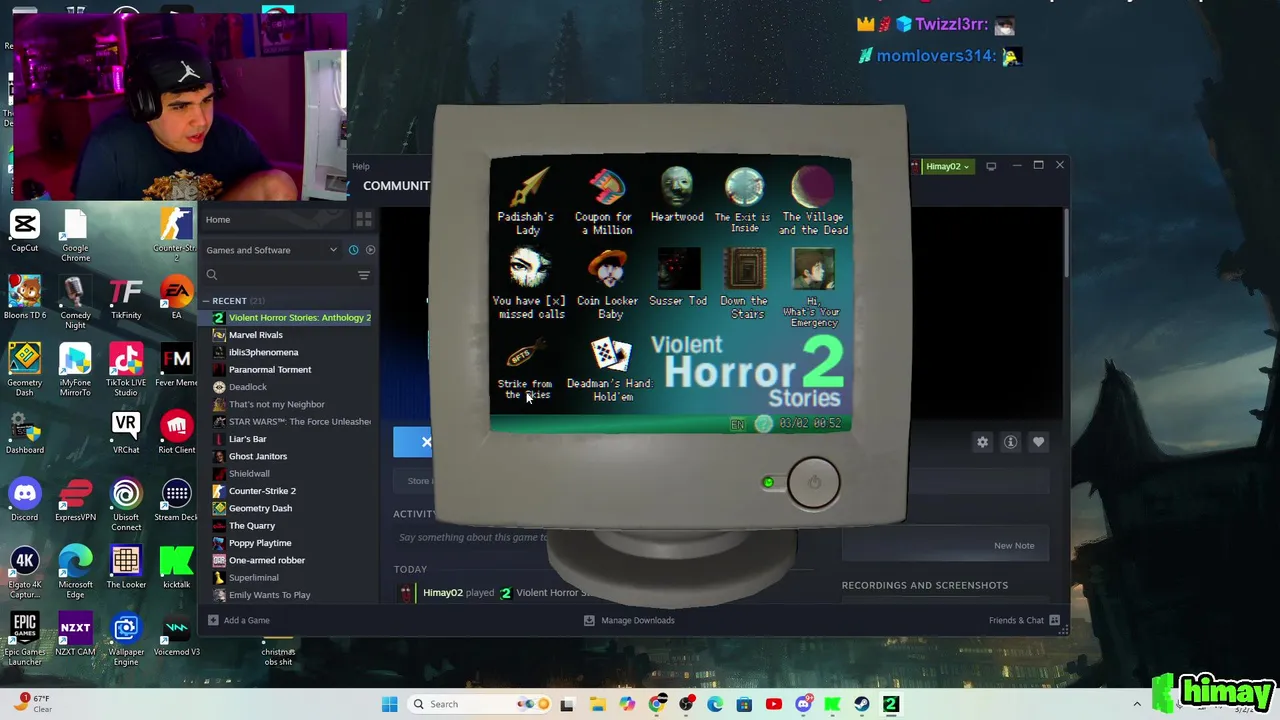Open the Coin Locker Baby story
This screenshot has height=720, width=1280.
(x=607, y=285)
